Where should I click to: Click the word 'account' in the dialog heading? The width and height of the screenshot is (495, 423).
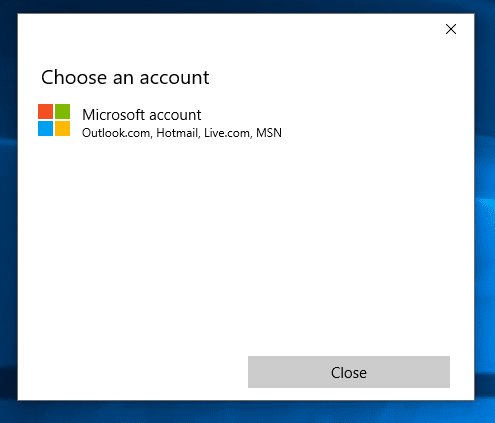(x=174, y=79)
